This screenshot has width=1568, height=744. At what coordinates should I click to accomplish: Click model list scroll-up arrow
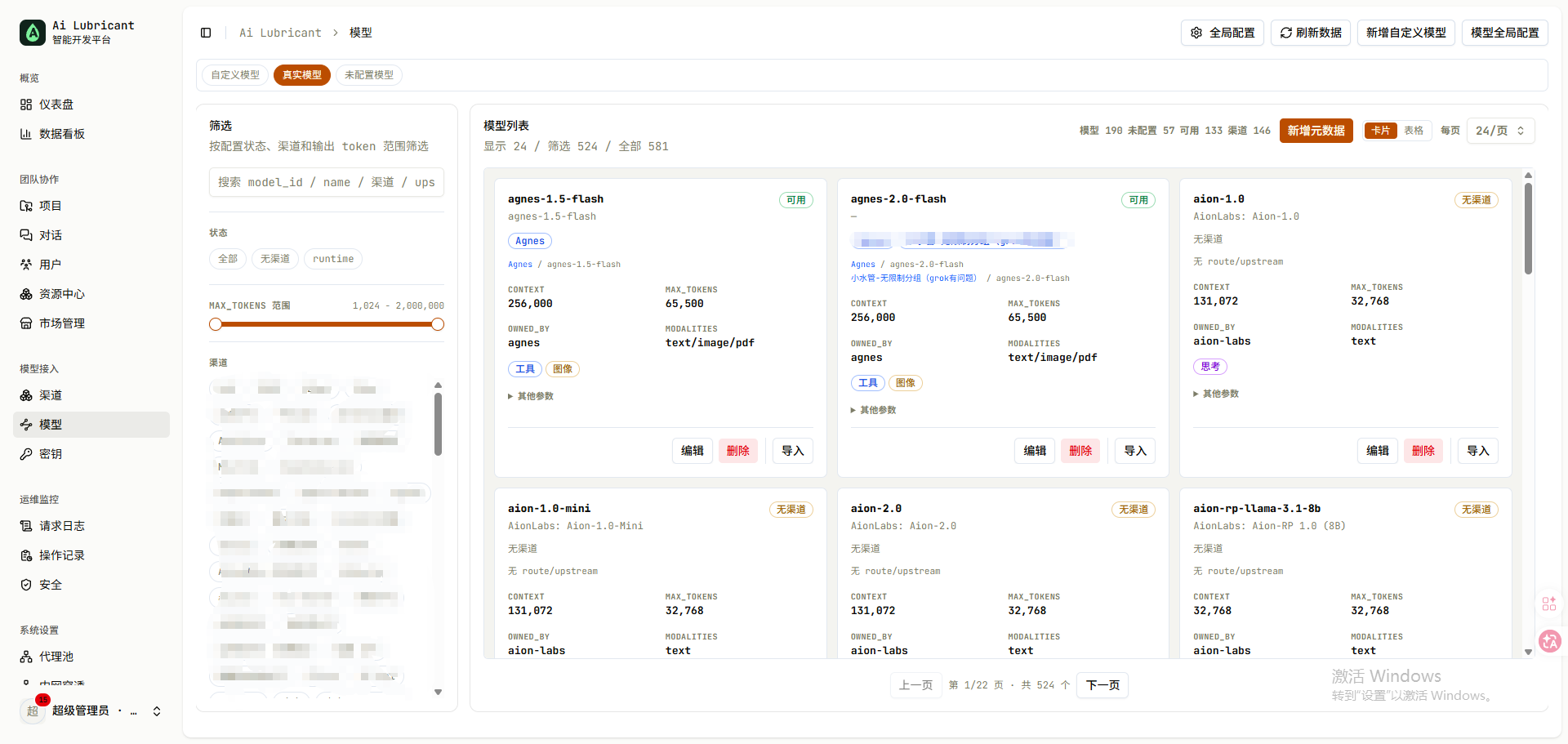pos(1528,176)
